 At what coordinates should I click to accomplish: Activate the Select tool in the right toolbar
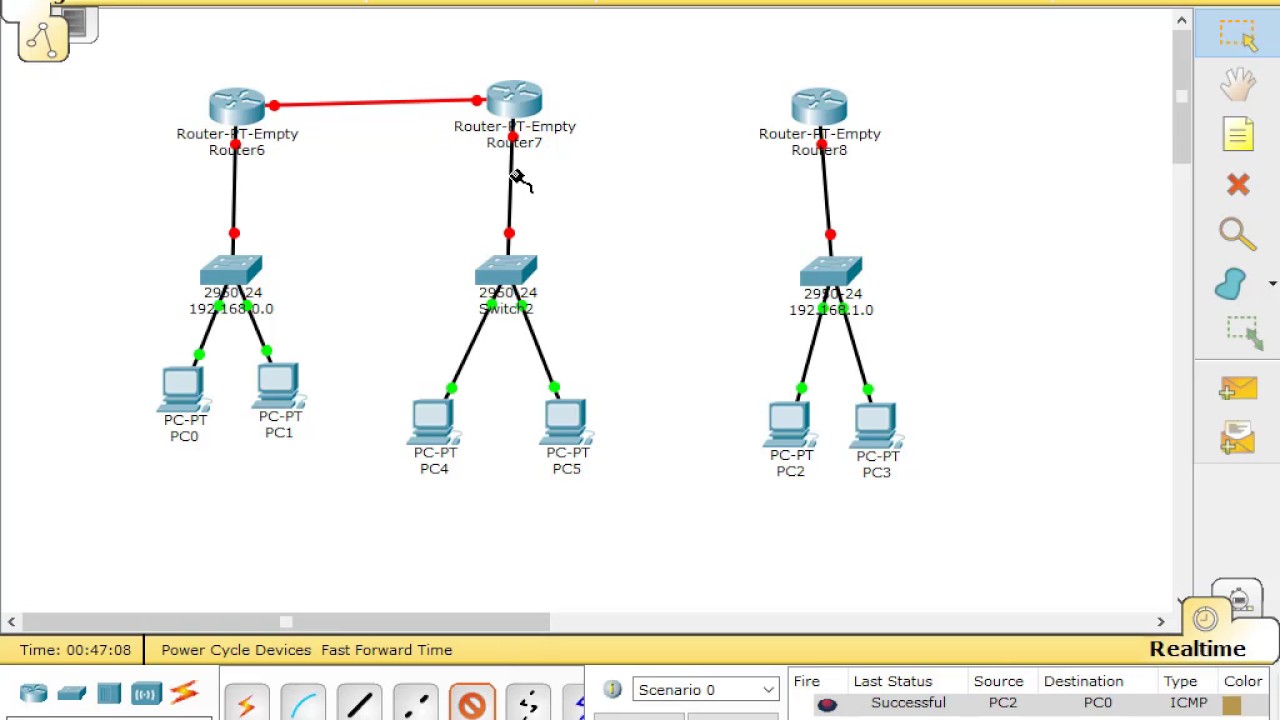tap(1237, 34)
